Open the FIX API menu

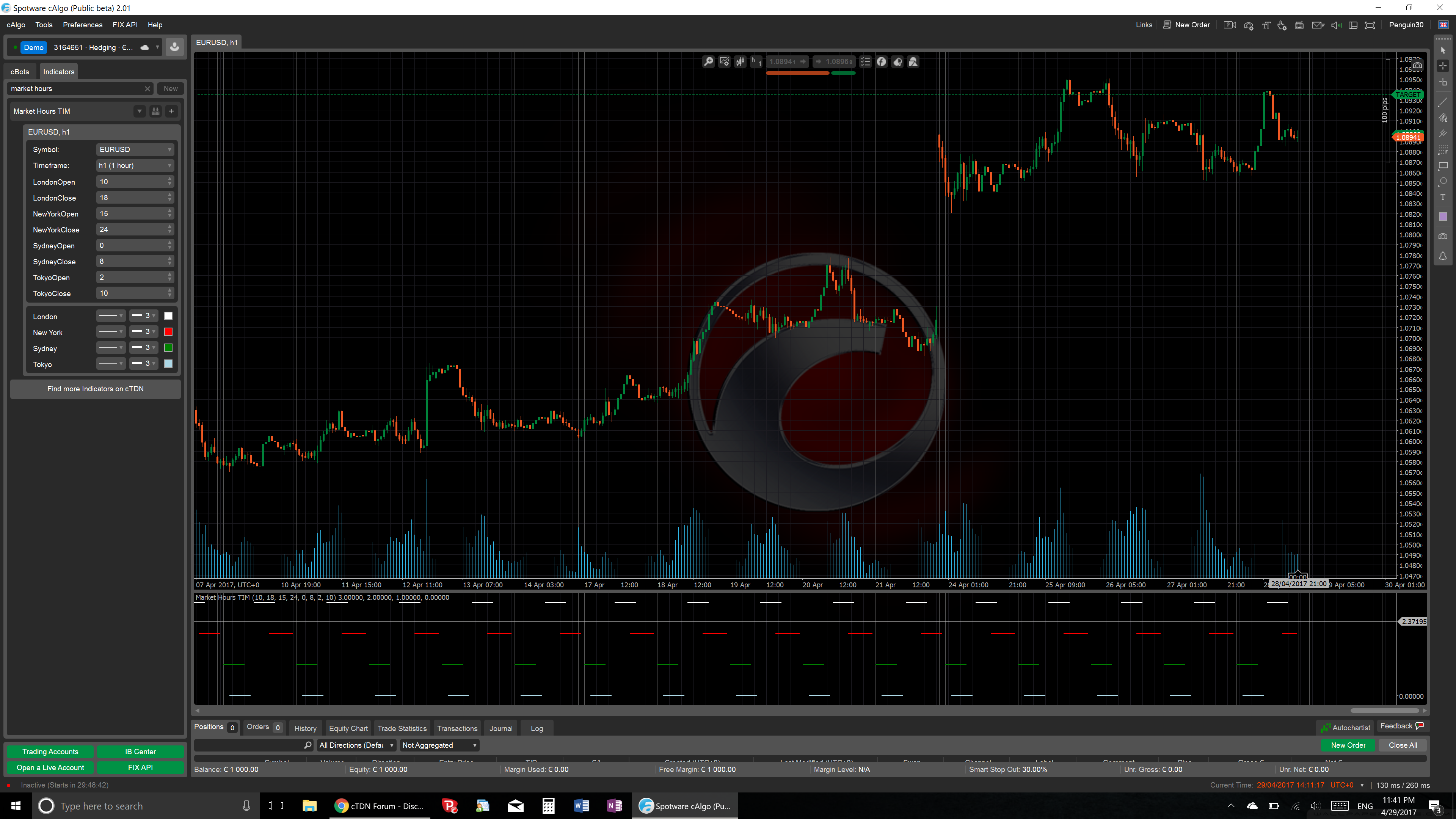(x=125, y=25)
